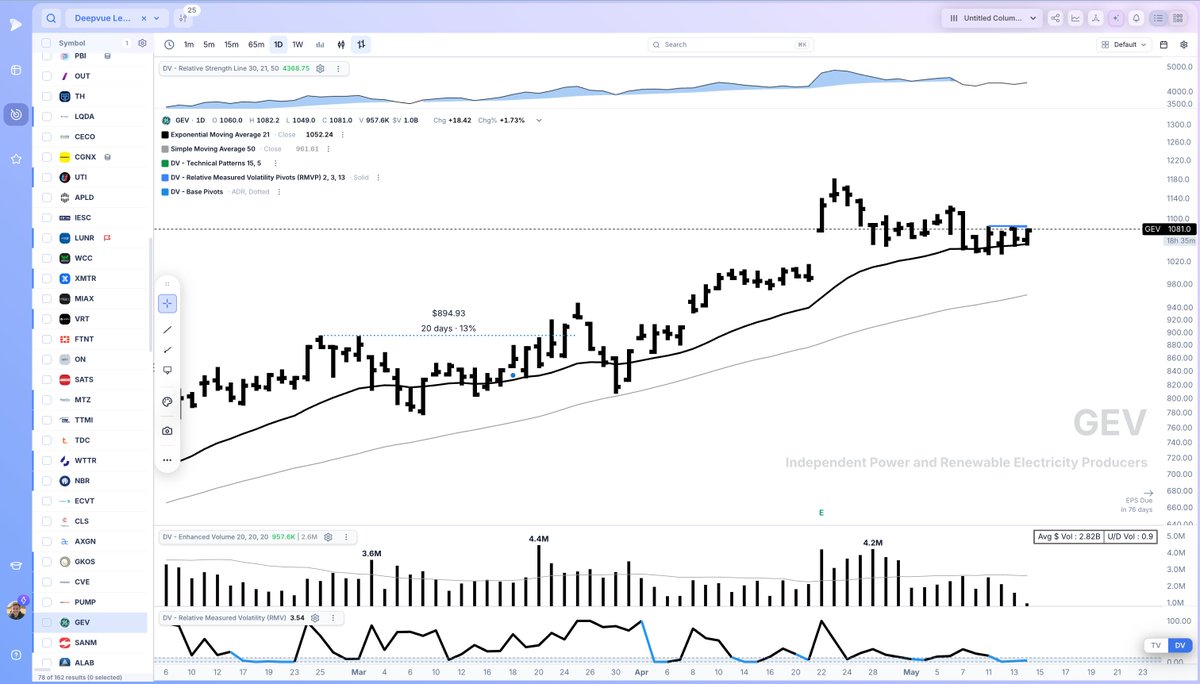
Task: Toggle the DV button at bottom right
Action: click(x=1180, y=646)
